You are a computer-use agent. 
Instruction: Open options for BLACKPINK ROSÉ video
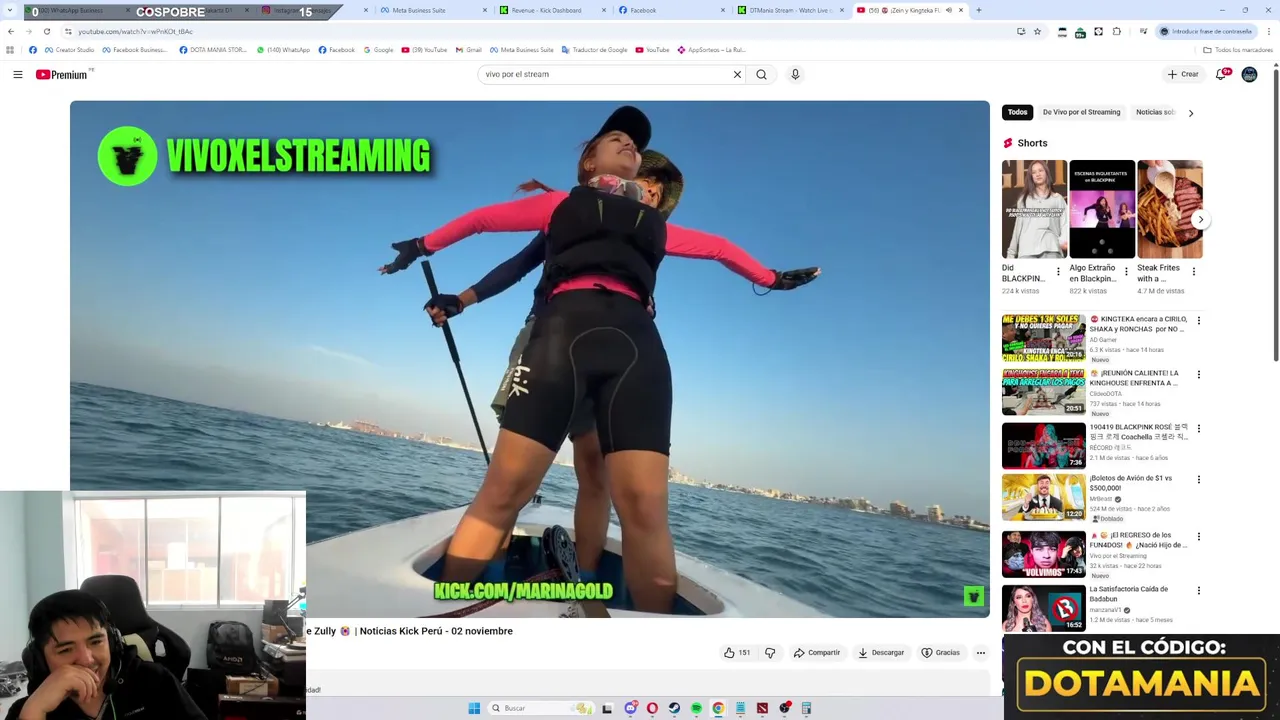click(1198, 429)
